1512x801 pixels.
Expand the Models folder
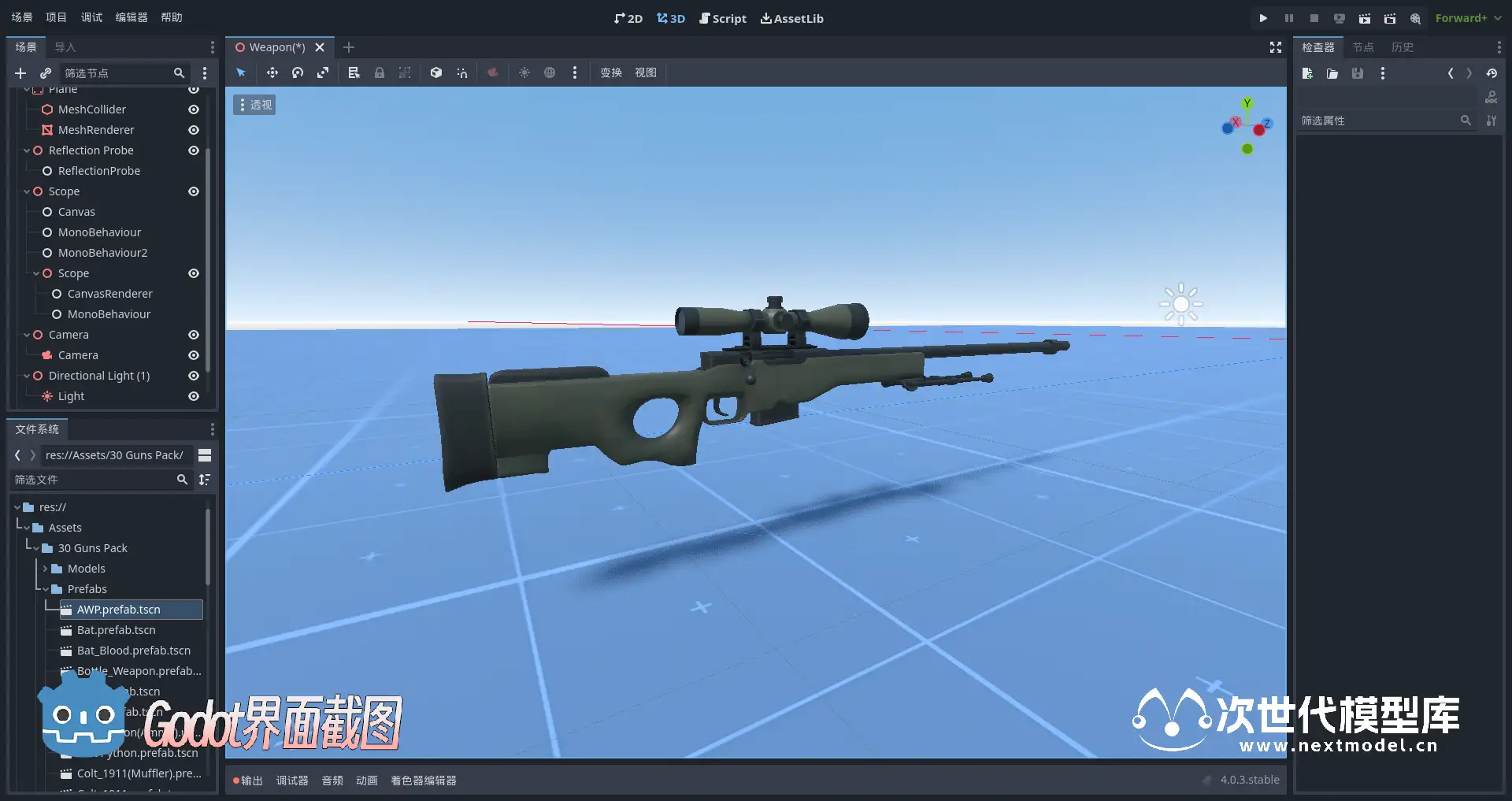point(46,569)
